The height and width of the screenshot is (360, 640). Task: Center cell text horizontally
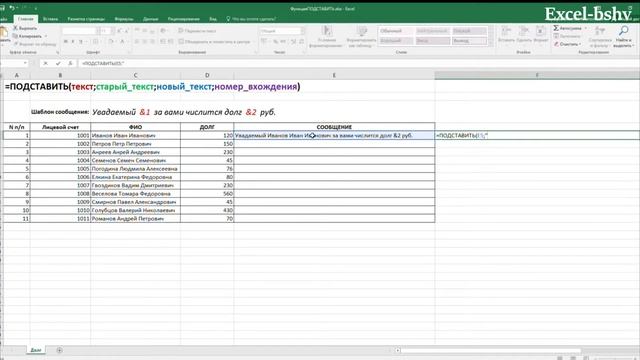145,41
